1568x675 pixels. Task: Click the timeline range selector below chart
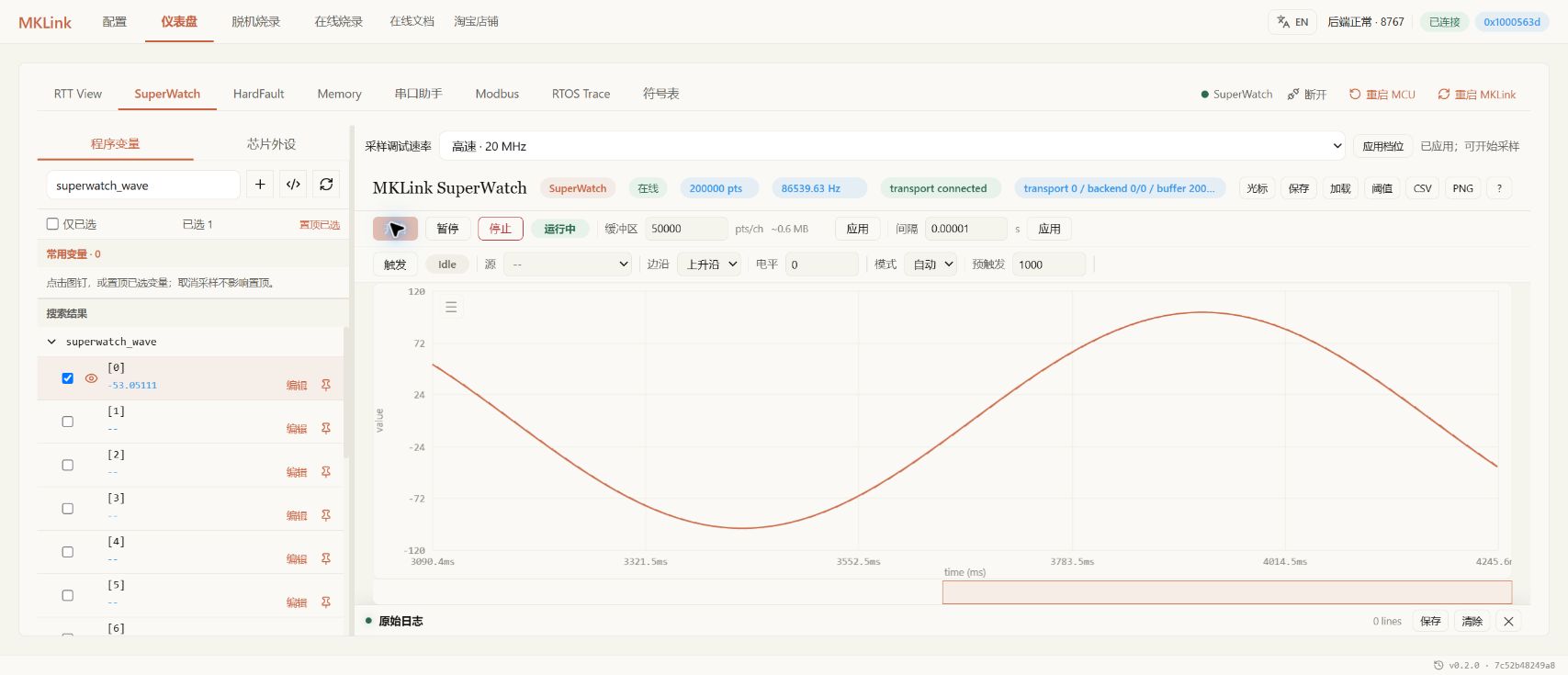click(x=1226, y=592)
